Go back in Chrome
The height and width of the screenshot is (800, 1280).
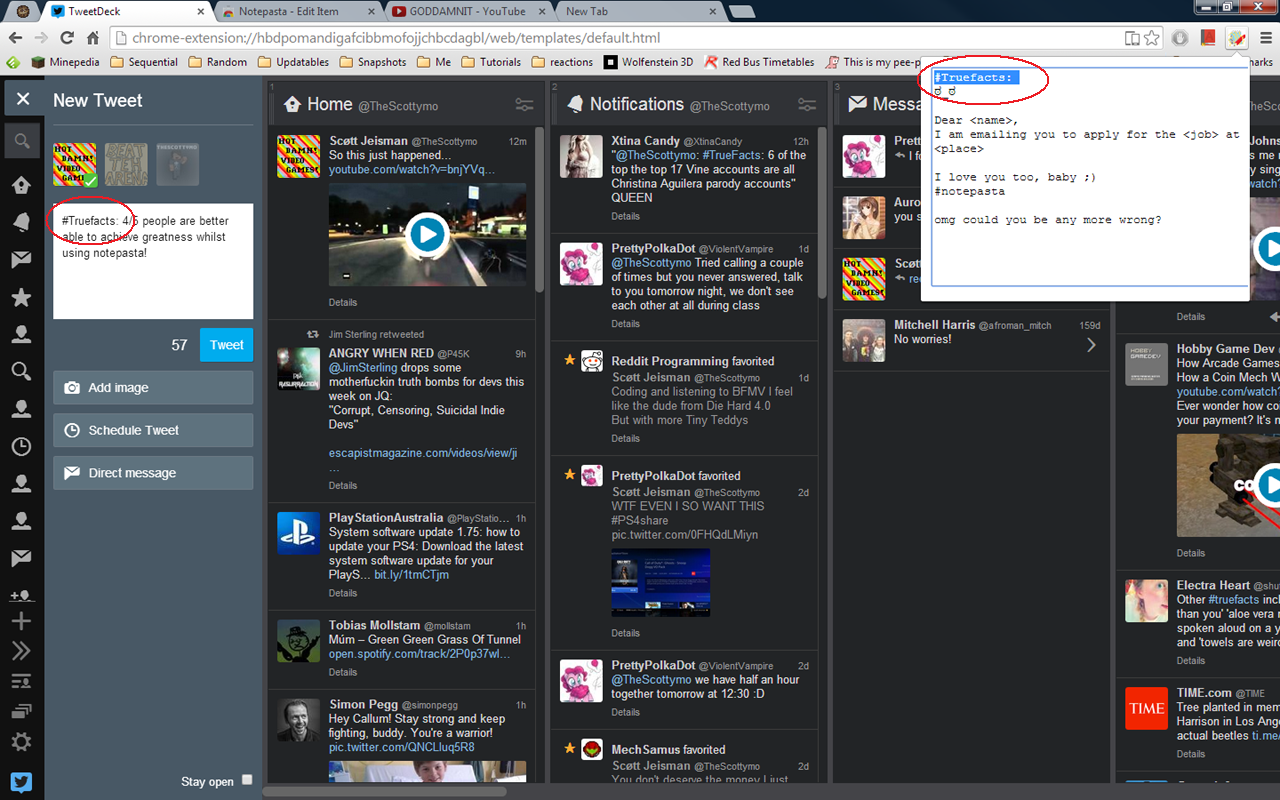(x=15, y=38)
